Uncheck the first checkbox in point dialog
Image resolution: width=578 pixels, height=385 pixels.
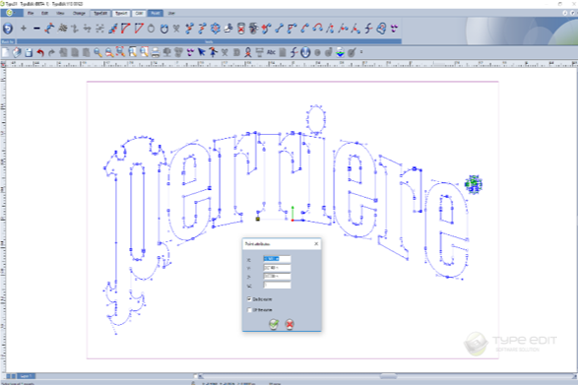250,299
